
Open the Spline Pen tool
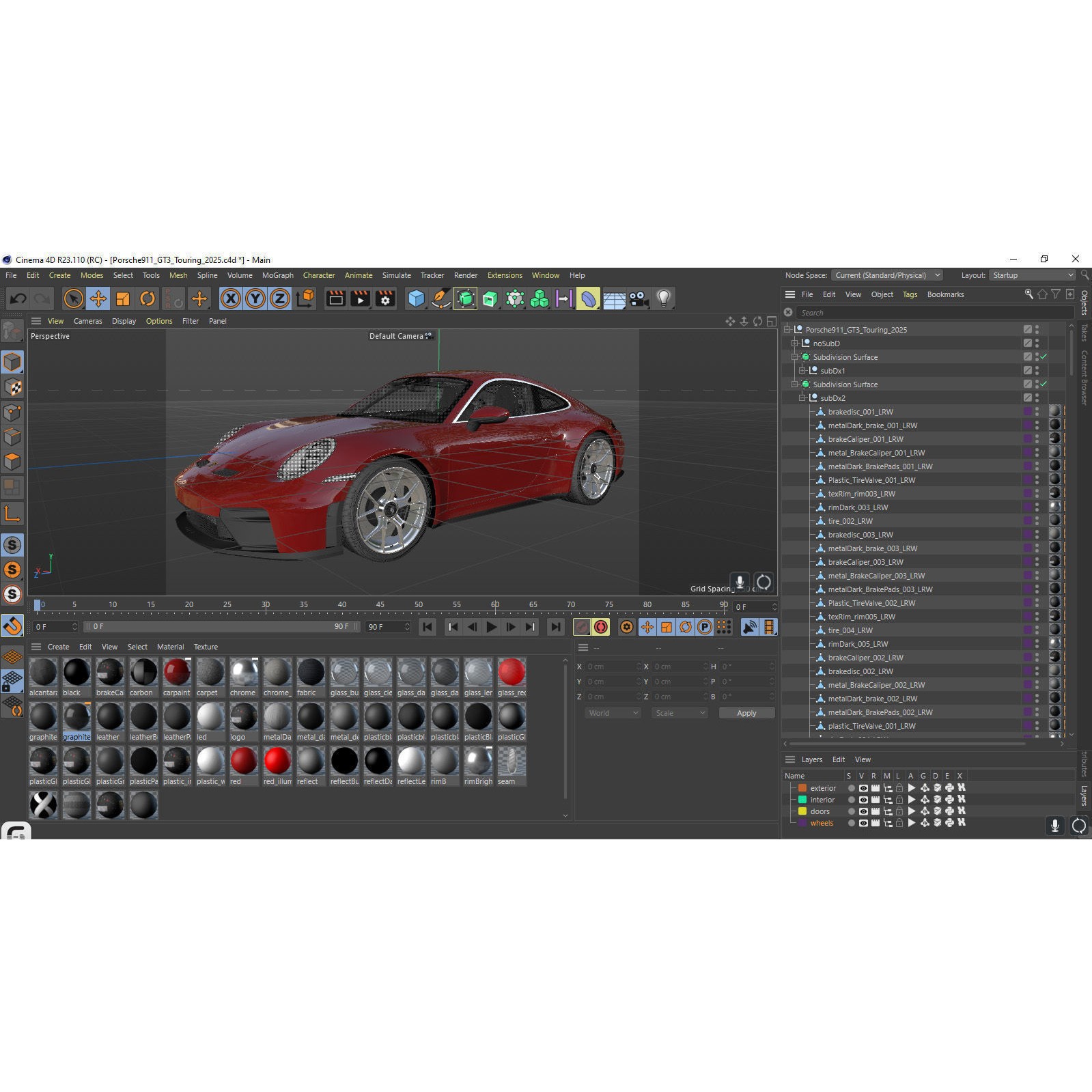click(x=441, y=298)
